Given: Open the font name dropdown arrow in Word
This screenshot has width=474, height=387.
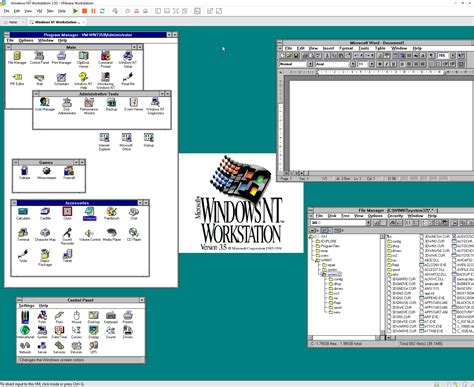Looking at the screenshot, I should (353, 64).
